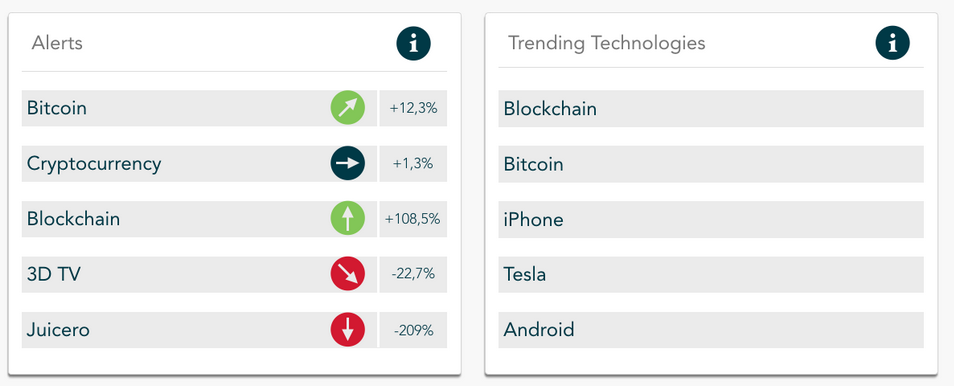Open the Alerts info icon
The height and width of the screenshot is (386, 954).
click(x=414, y=43)
